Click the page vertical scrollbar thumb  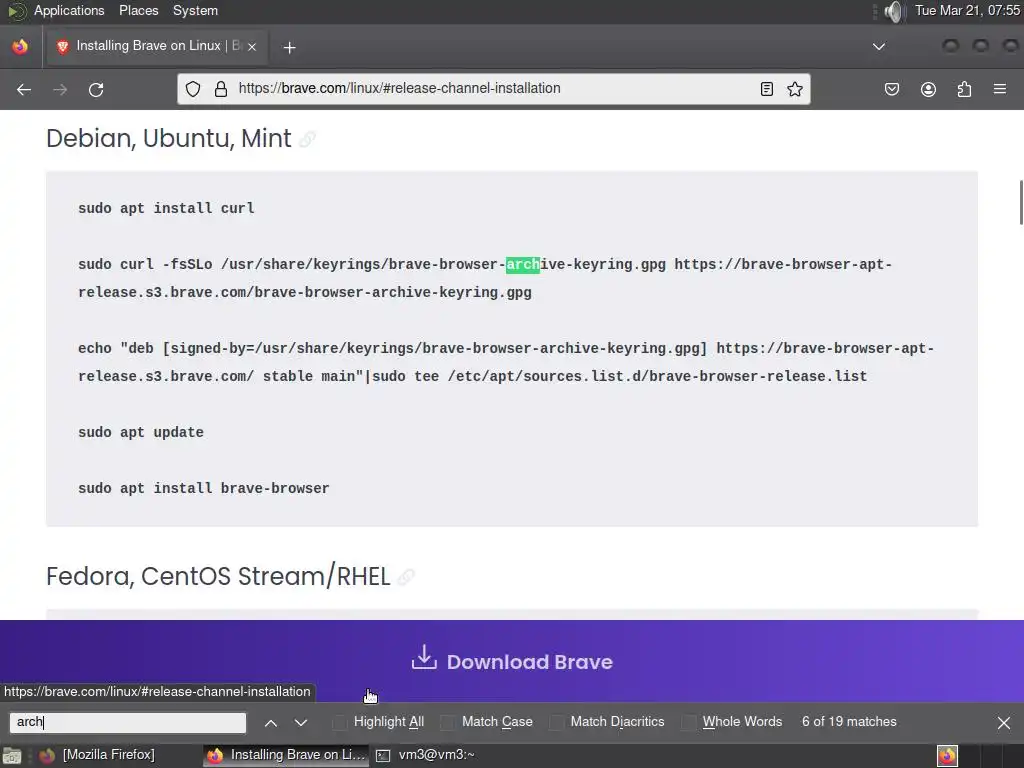[1021, 202]
